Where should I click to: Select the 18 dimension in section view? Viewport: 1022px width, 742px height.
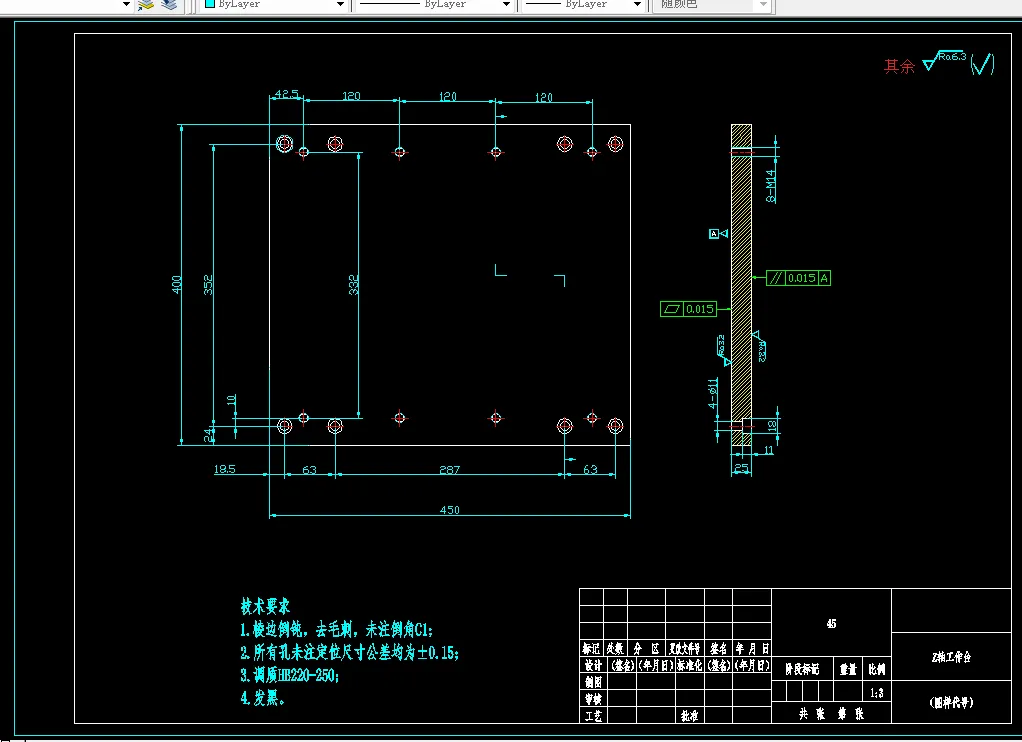tap(772, 425)
